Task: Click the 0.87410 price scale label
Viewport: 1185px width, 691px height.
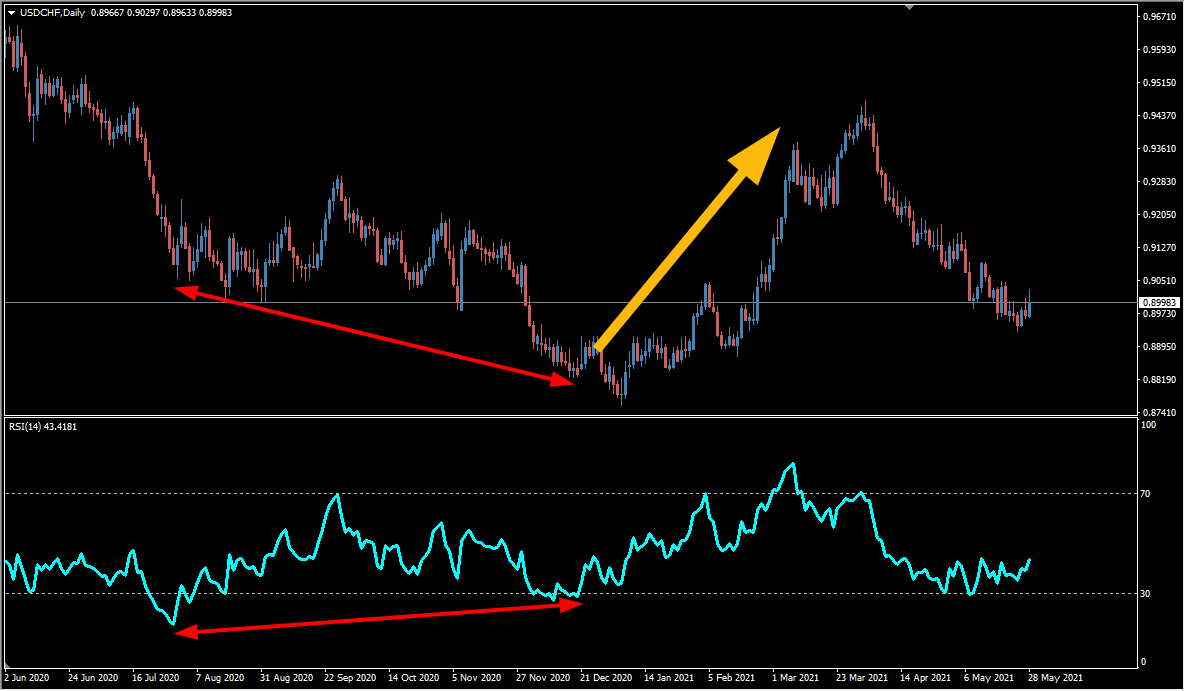Action: [1162, 412]
